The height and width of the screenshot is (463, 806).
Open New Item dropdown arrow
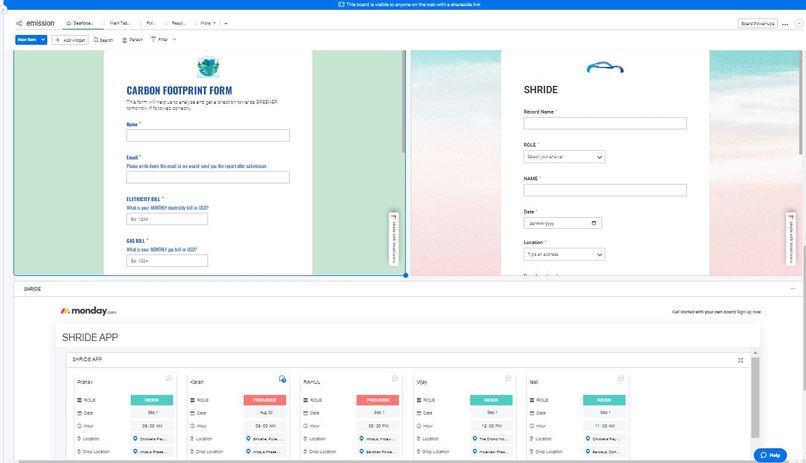click(43, 40)
